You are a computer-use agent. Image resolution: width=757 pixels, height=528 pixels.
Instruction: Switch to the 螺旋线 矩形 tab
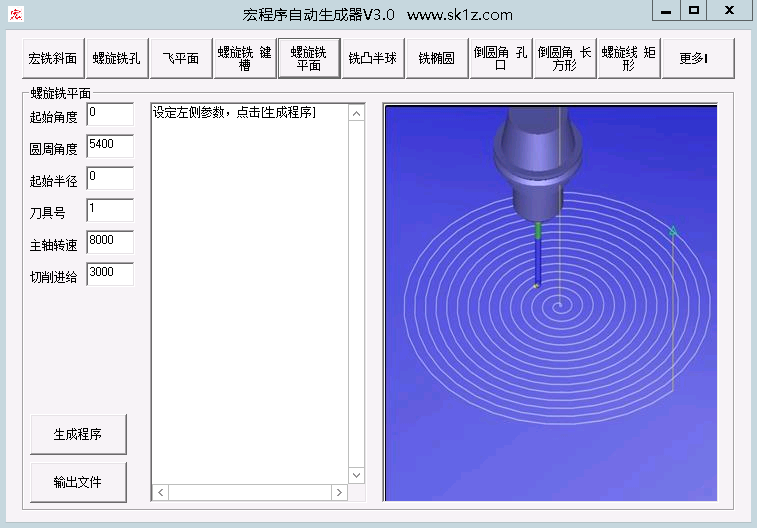pyautogui.click(x=629, y=58)
